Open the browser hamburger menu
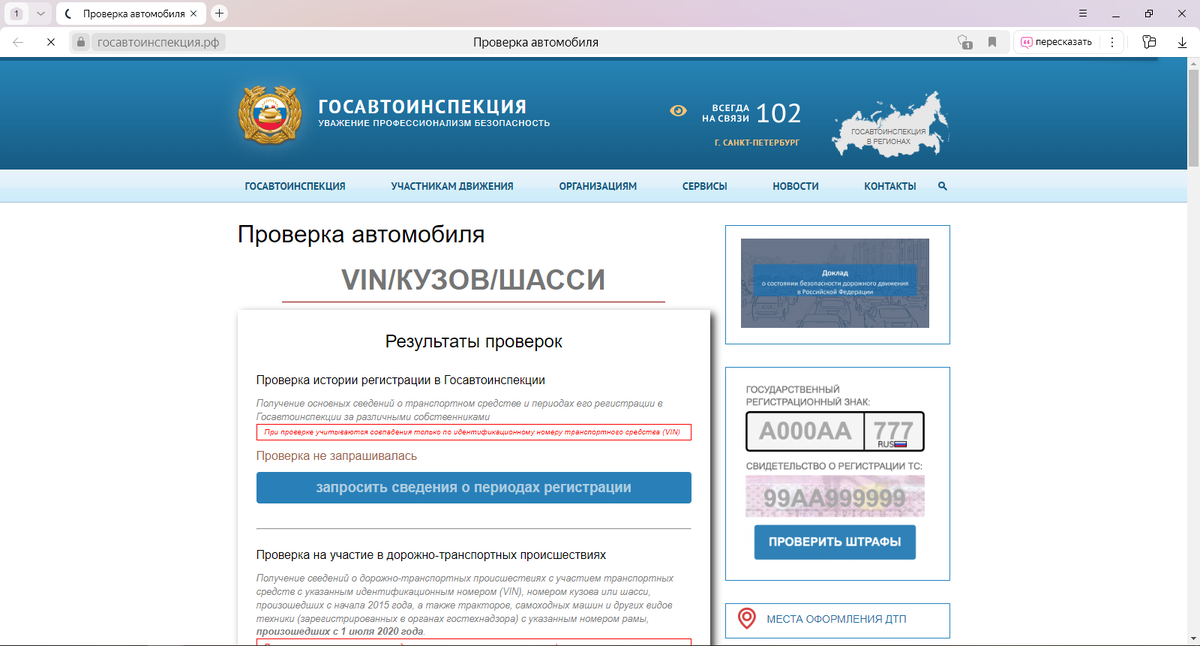 (x=1082, y=13)
